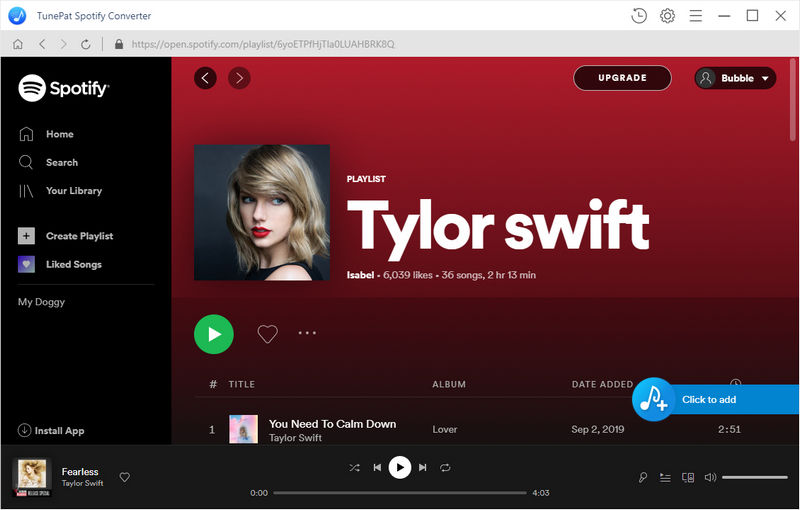Navigate back in address toolbar
The width and height of the screenshot is (800, 510).
click(x=42, y=44)
